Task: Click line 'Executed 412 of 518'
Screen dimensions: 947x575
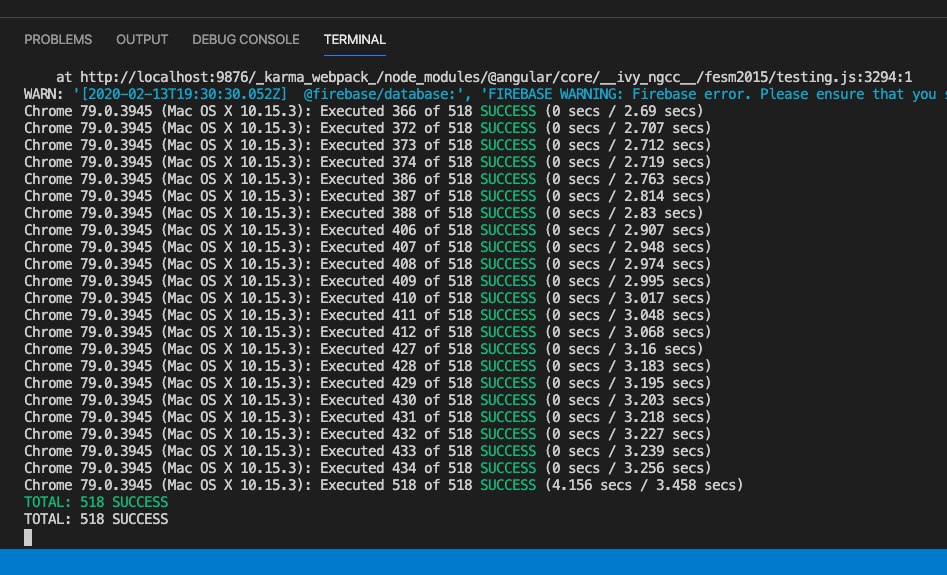Action: (x=368, y=332)
